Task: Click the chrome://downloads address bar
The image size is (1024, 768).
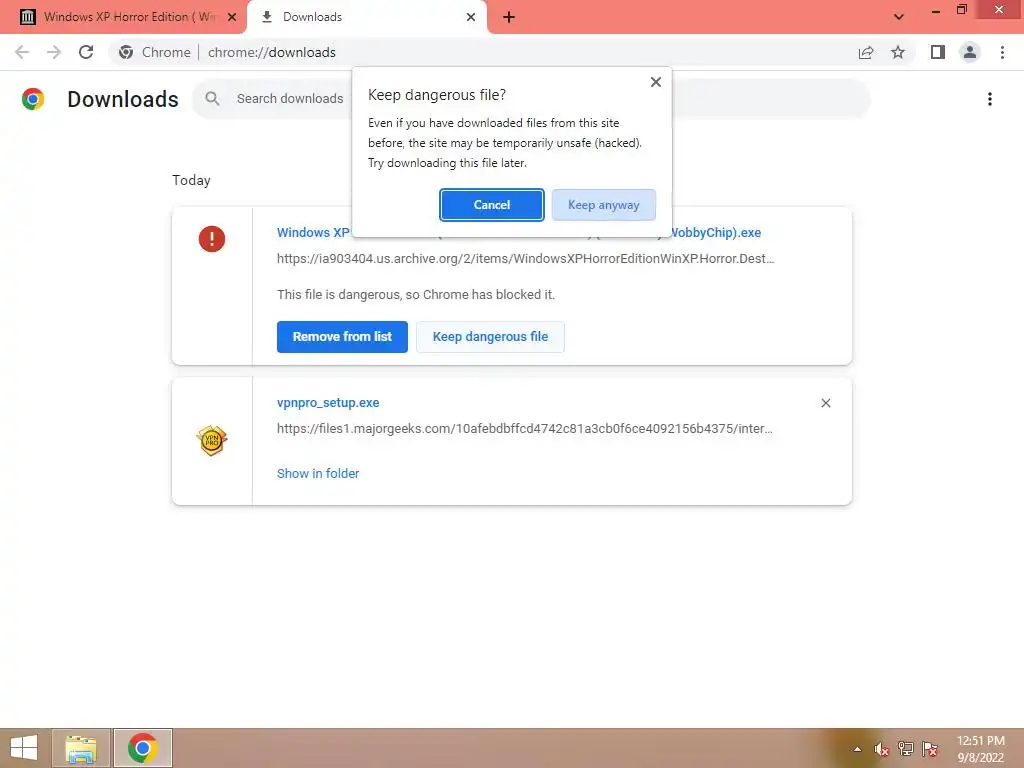Action: tap(272, 52)
